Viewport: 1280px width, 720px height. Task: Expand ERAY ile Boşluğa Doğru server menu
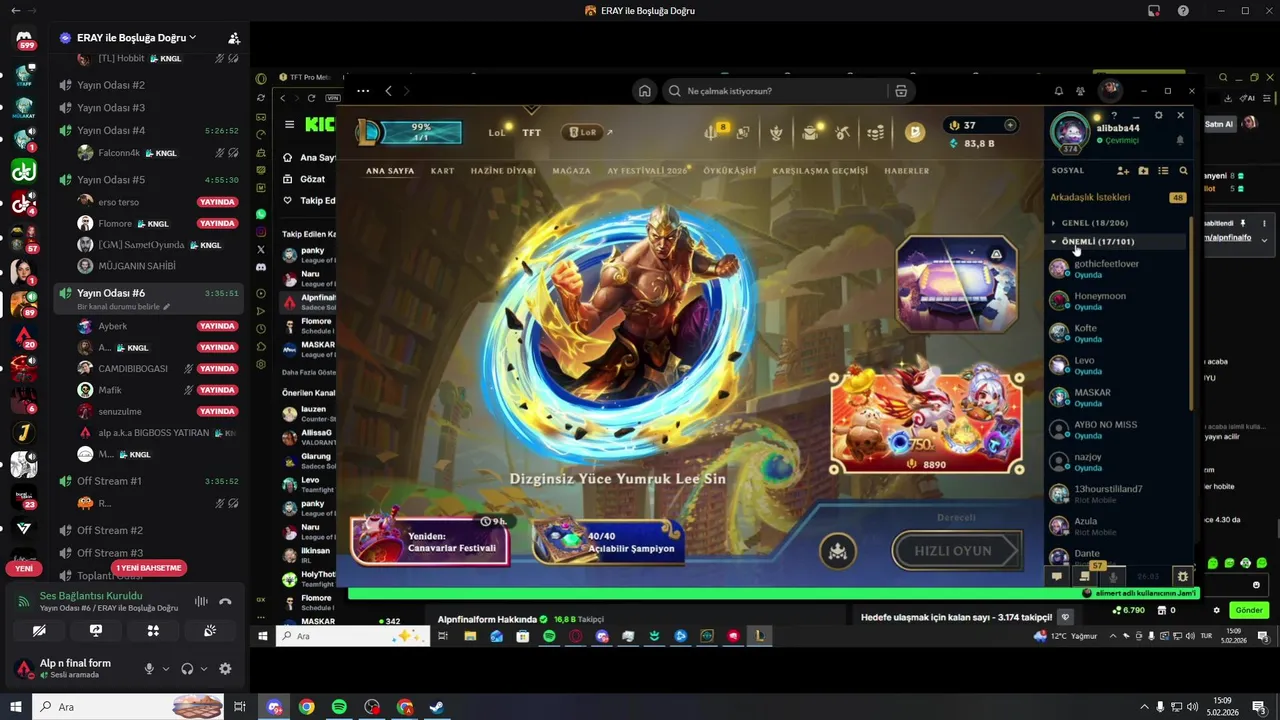pos(135,38)
